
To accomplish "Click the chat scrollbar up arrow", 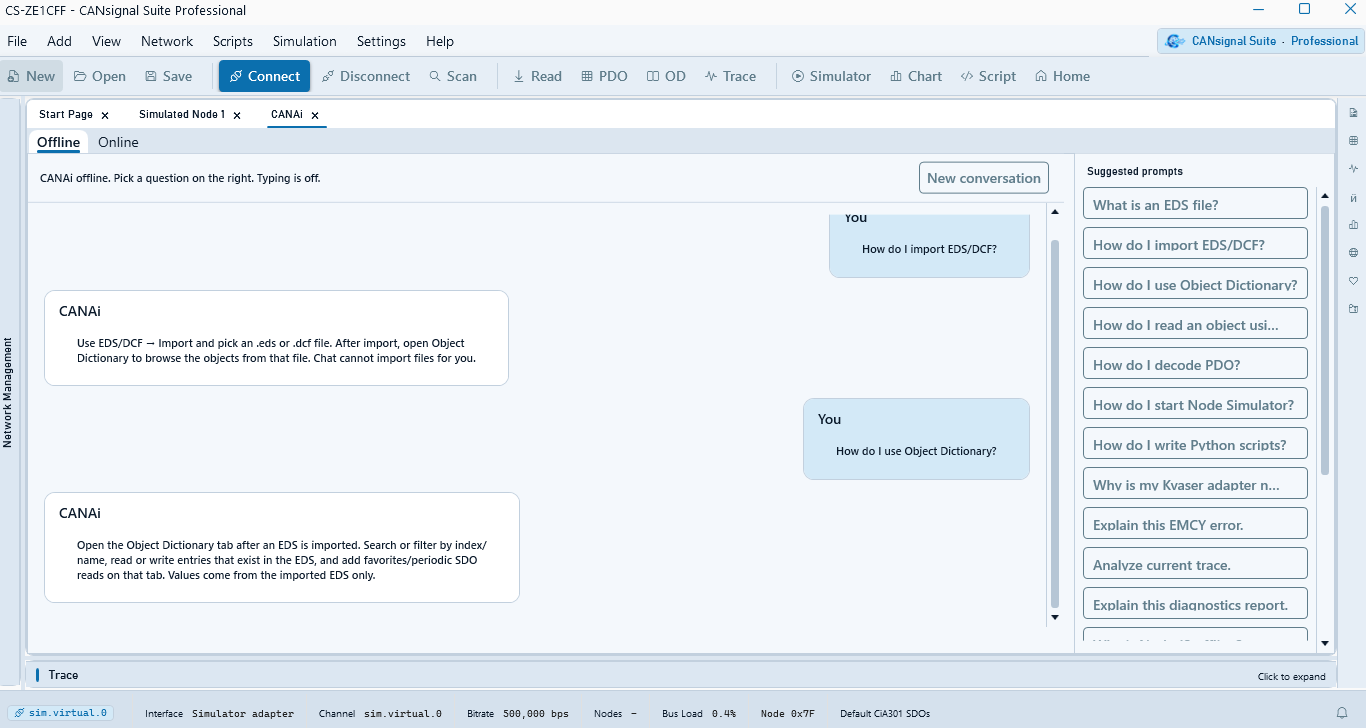I will pyautogui.click(x=1054, y=211).
